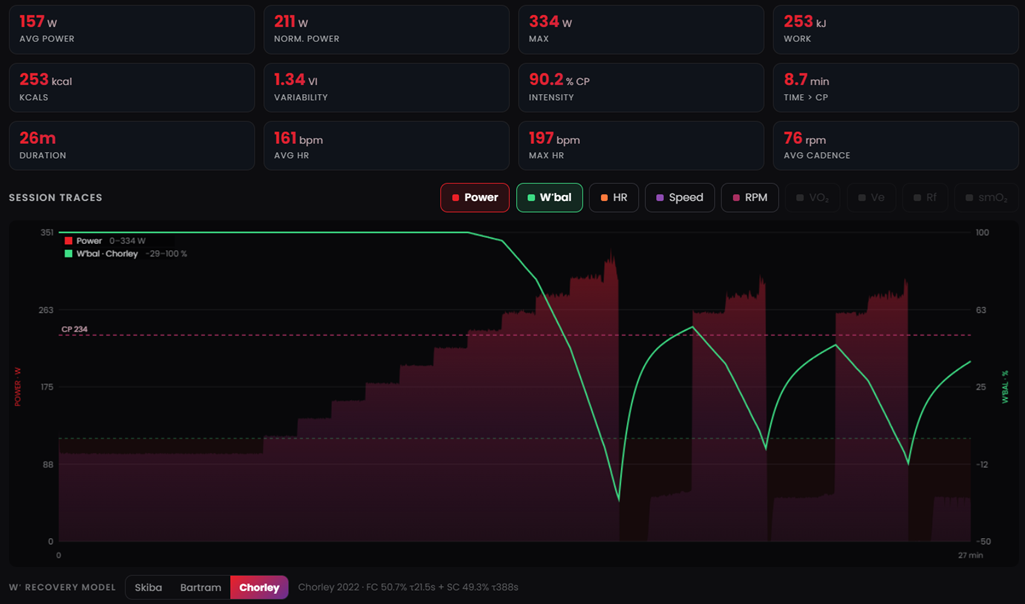Viewport: 1025px width, 604px height.
Task: Click the red Power legend swatch
Action: pyautogui.click(x=69, y=241)
